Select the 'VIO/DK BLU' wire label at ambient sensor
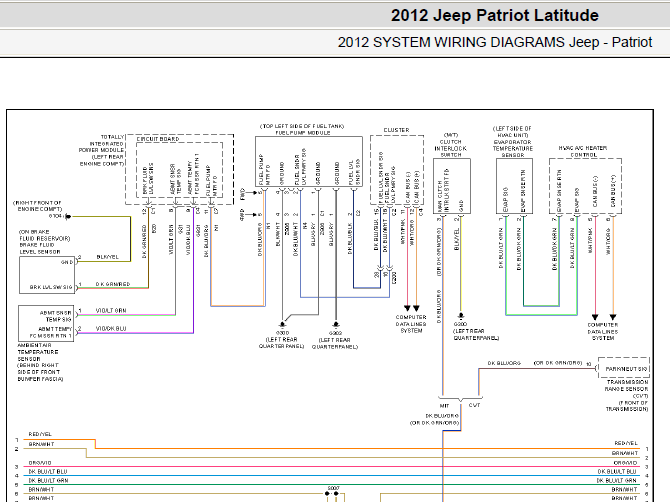The image size is (670, 502). click(x=111, y=329)
